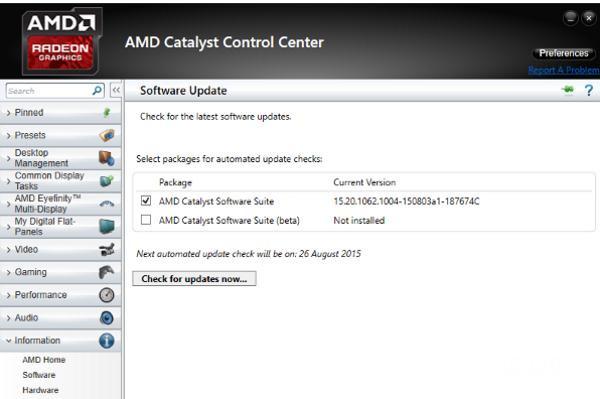Collapse the Information section

[60, 340]
